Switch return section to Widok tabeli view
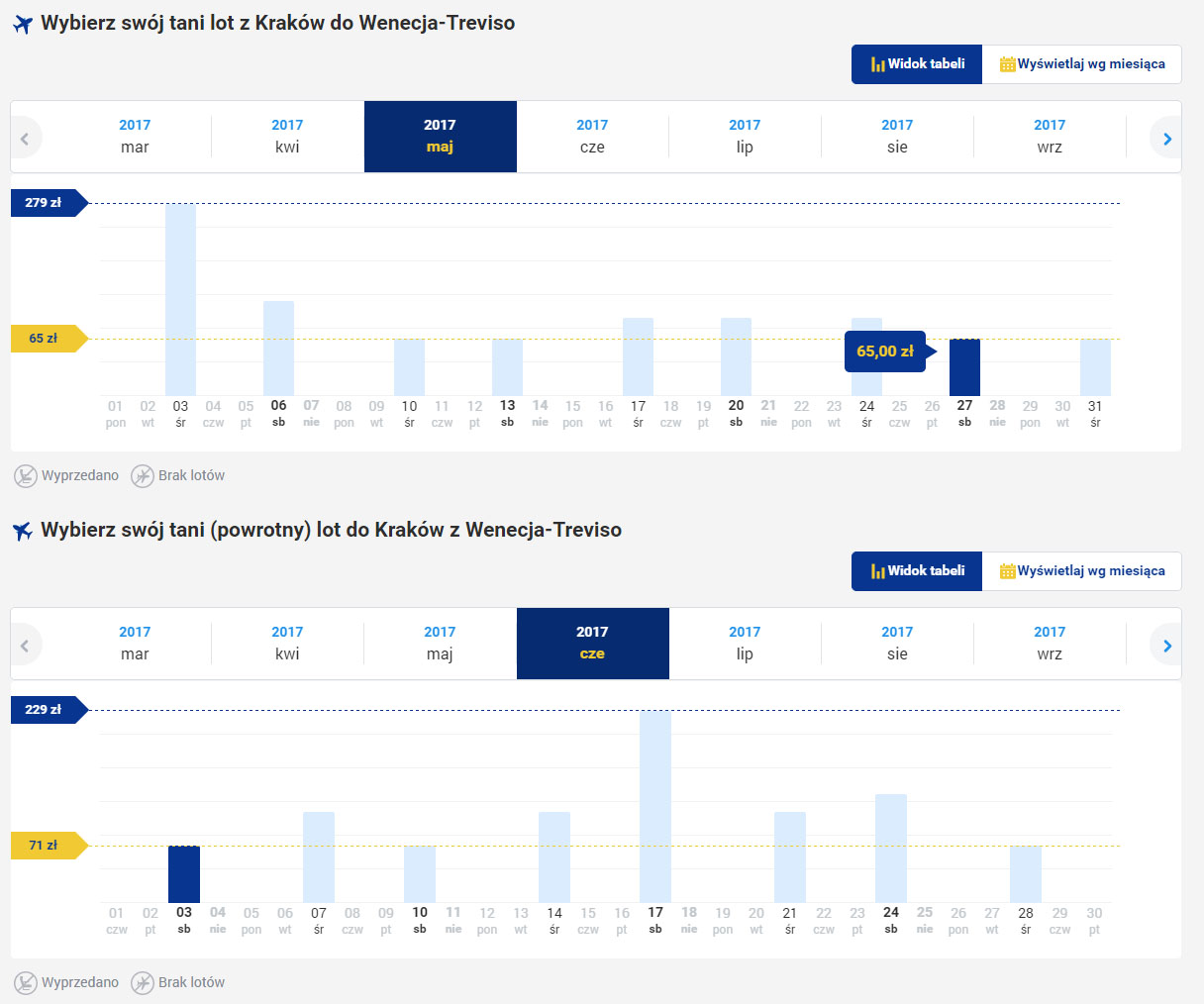 coord(917,571)
